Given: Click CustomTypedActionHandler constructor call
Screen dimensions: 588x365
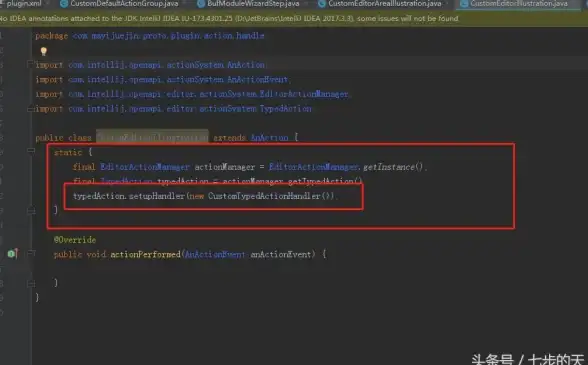Looking at the screenshot, I should pyautogui.click(x=270, y=196).
